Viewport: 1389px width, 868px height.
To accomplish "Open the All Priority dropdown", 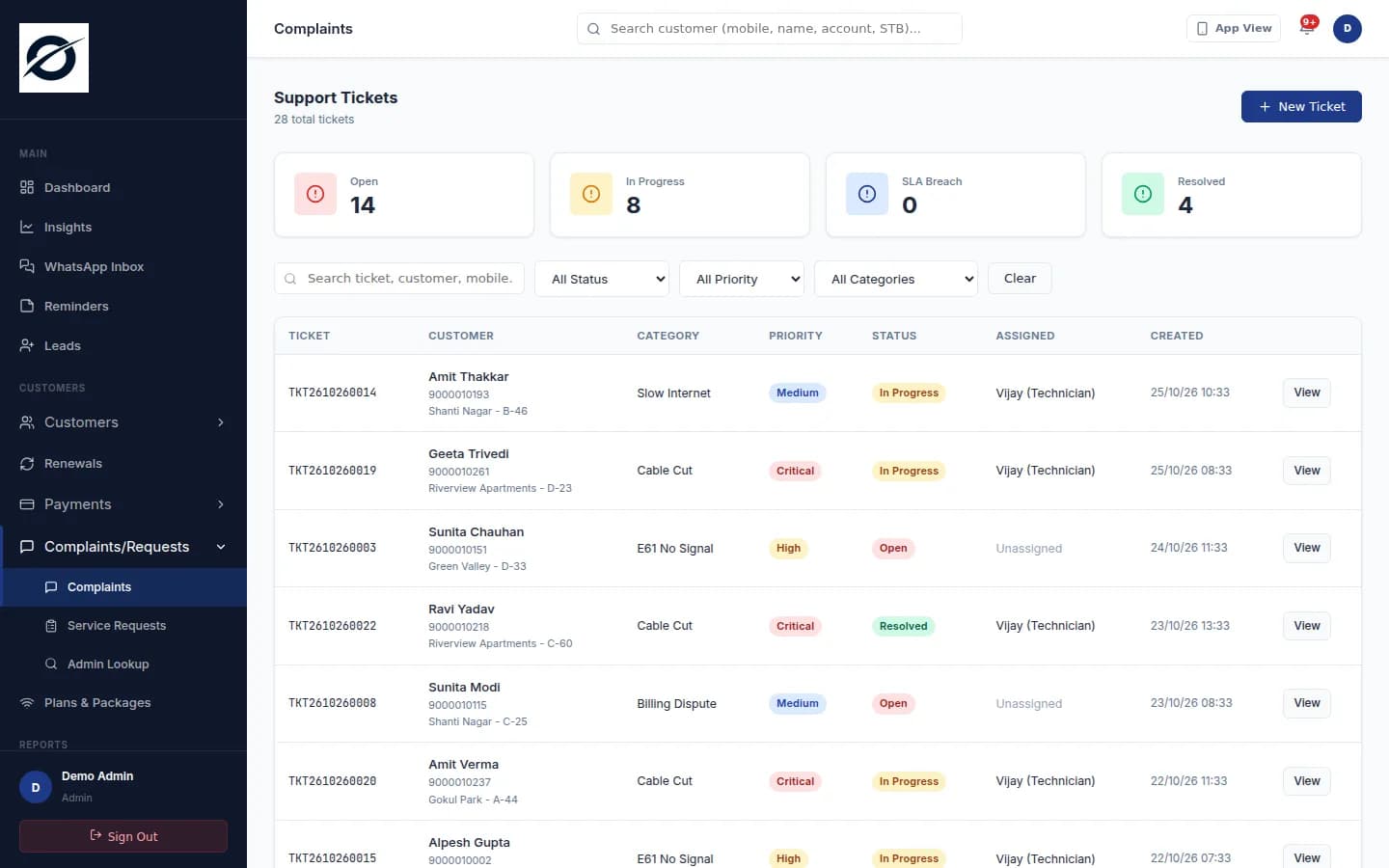I will [x=742, y=279].
